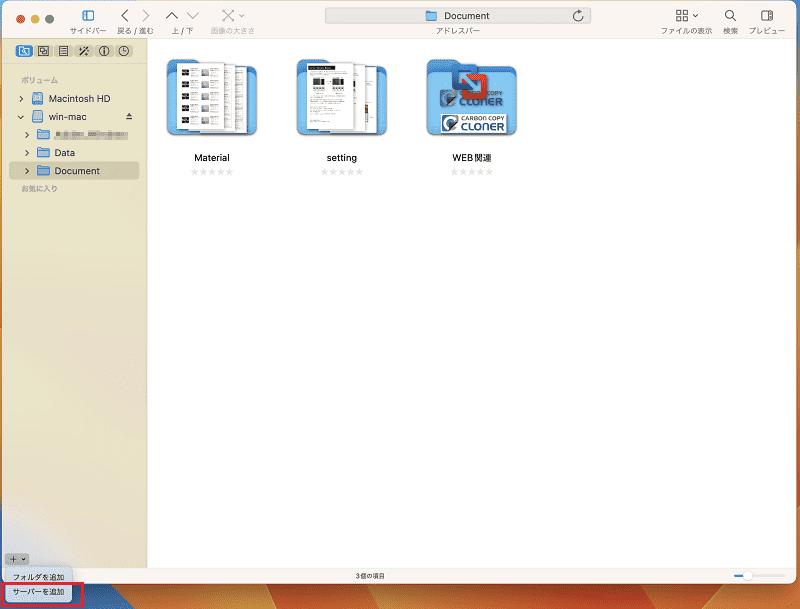Toggle the プレビュー preview panel
The width and height of the screenshot is (800, 609).
[x=766, y=16]
